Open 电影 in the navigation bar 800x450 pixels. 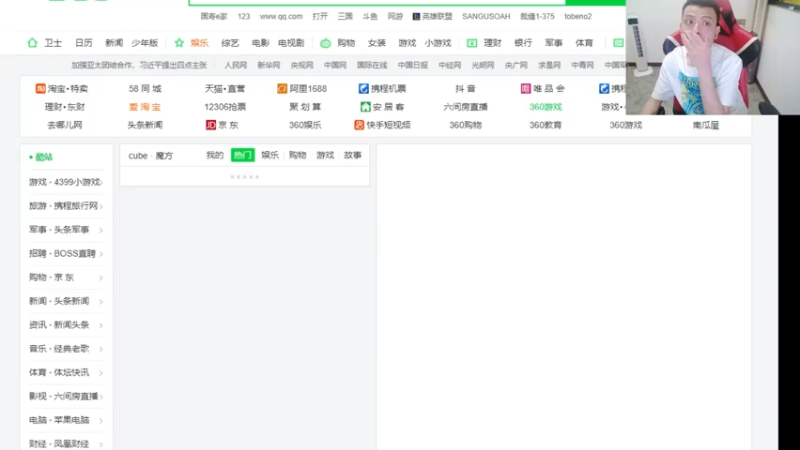[260, 43]
